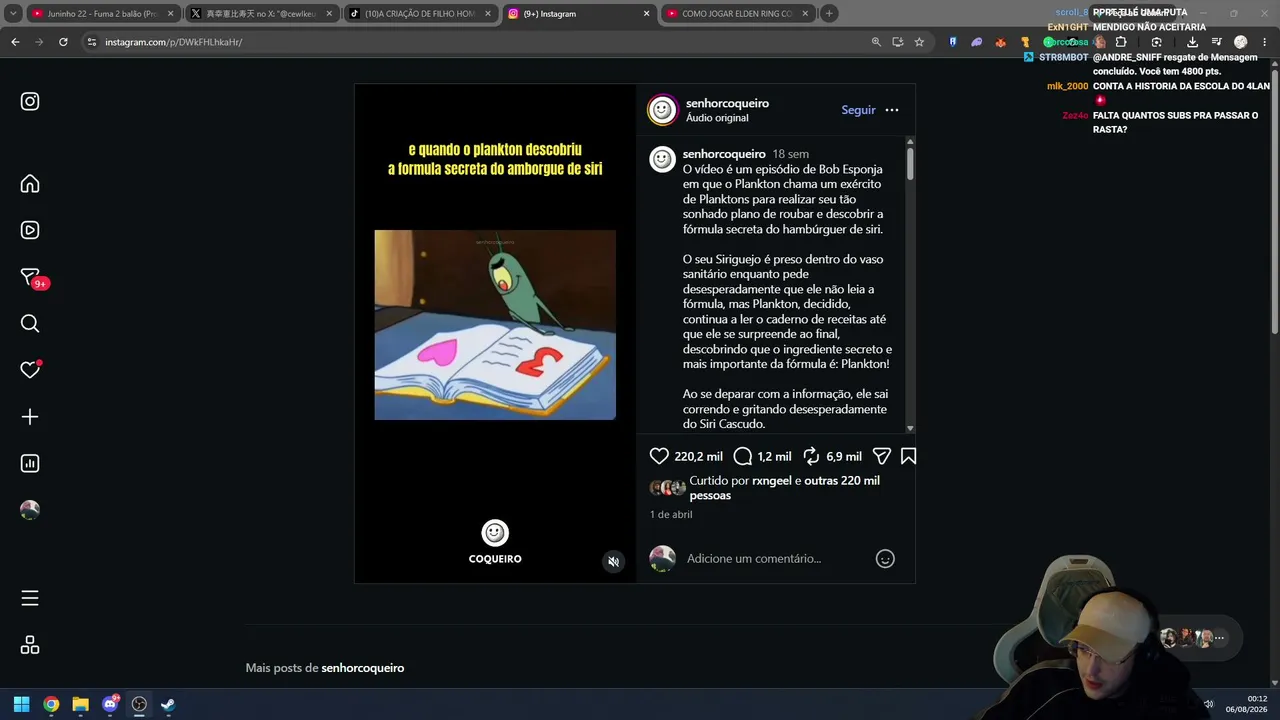The width and height of the screenshot is (1280, 720).
Task: Open the Windows Start menu
Action: pyautogui.click(x=21, y=704)
